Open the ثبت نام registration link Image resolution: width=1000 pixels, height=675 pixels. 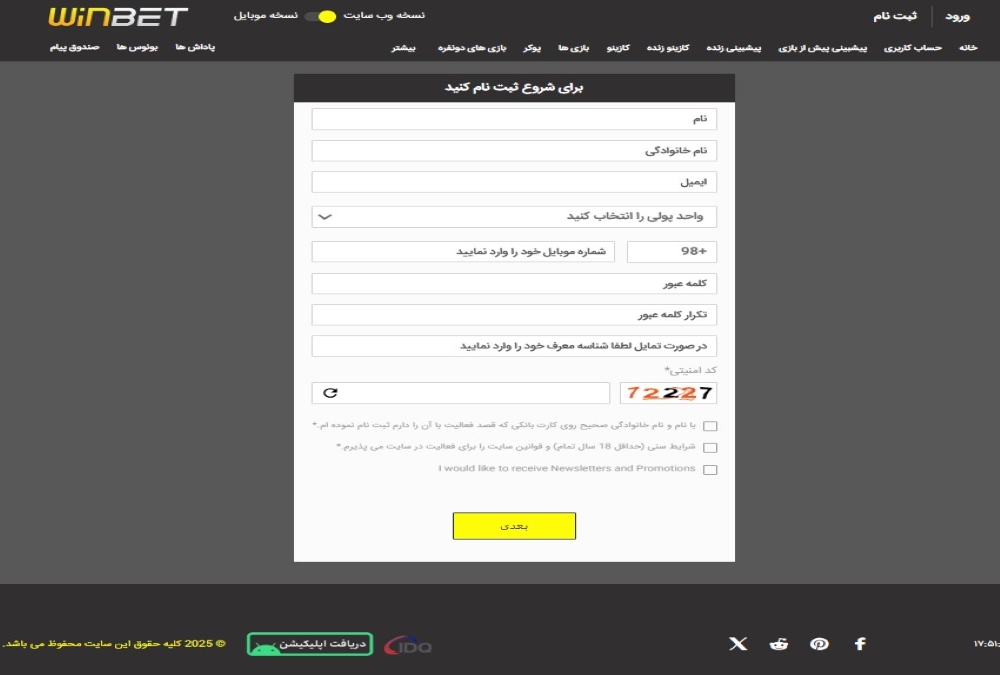point(895,16)
